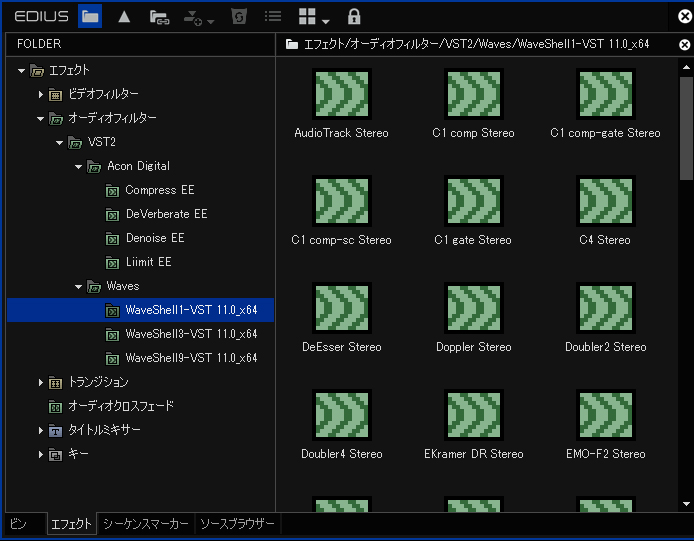The image size is (694, 541).
Task: Expand the キー tree node
Action: 40,454
